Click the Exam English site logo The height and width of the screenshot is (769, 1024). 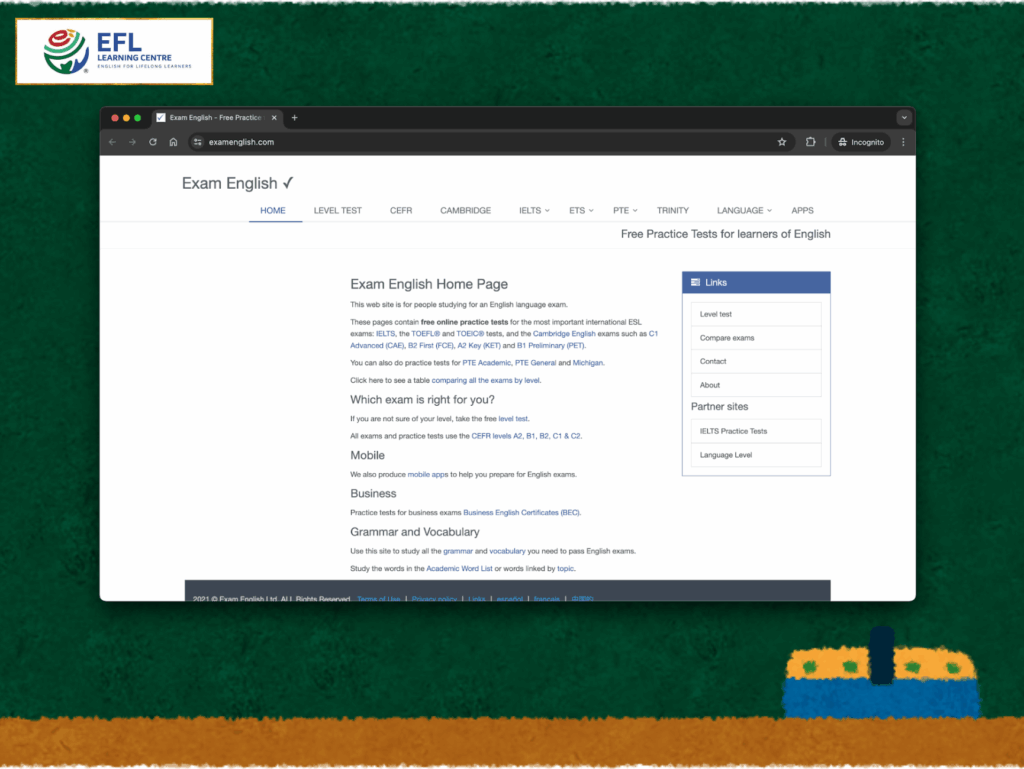pos(238,183)
